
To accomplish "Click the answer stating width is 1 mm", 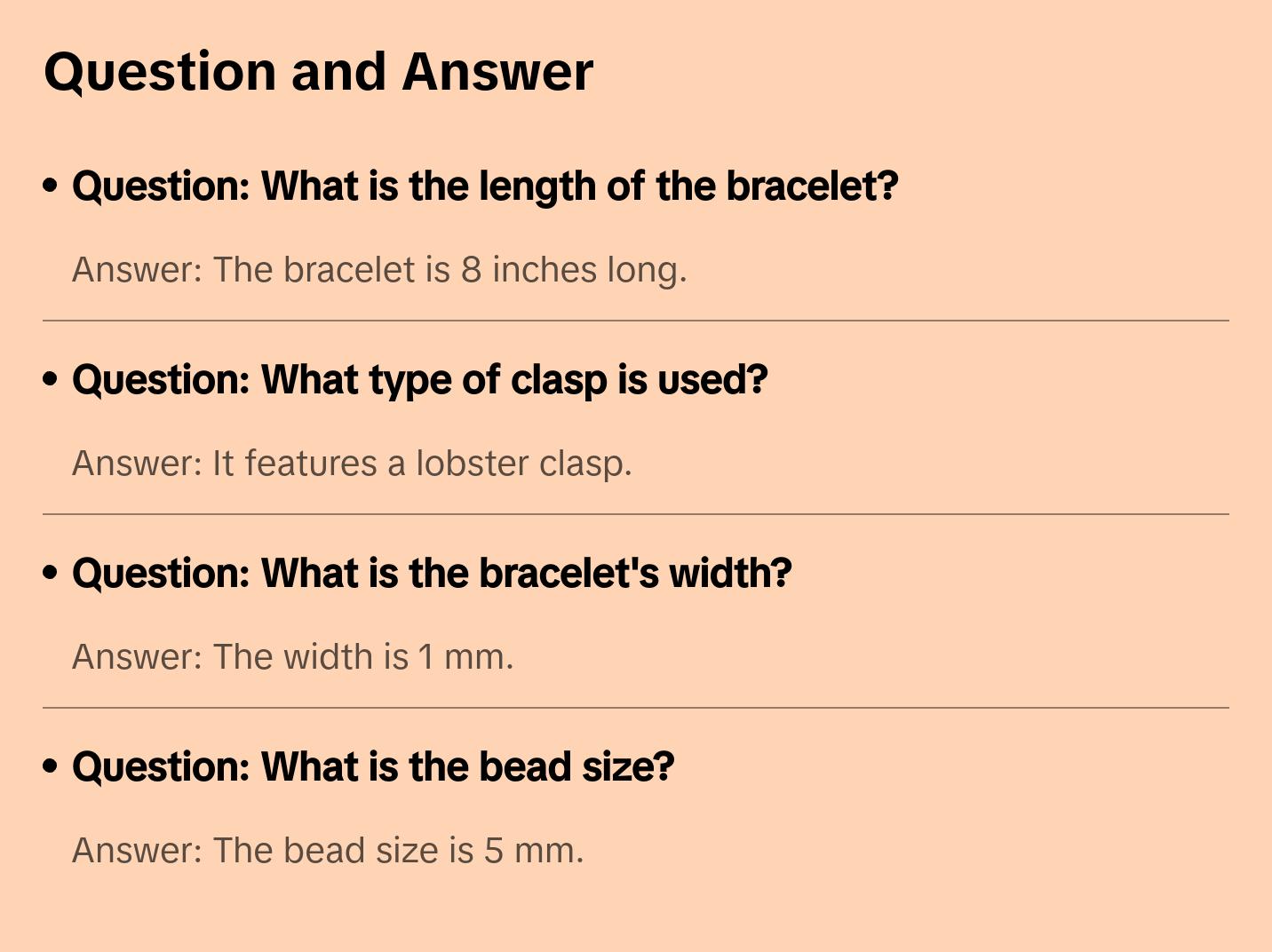I will [292, 657].
